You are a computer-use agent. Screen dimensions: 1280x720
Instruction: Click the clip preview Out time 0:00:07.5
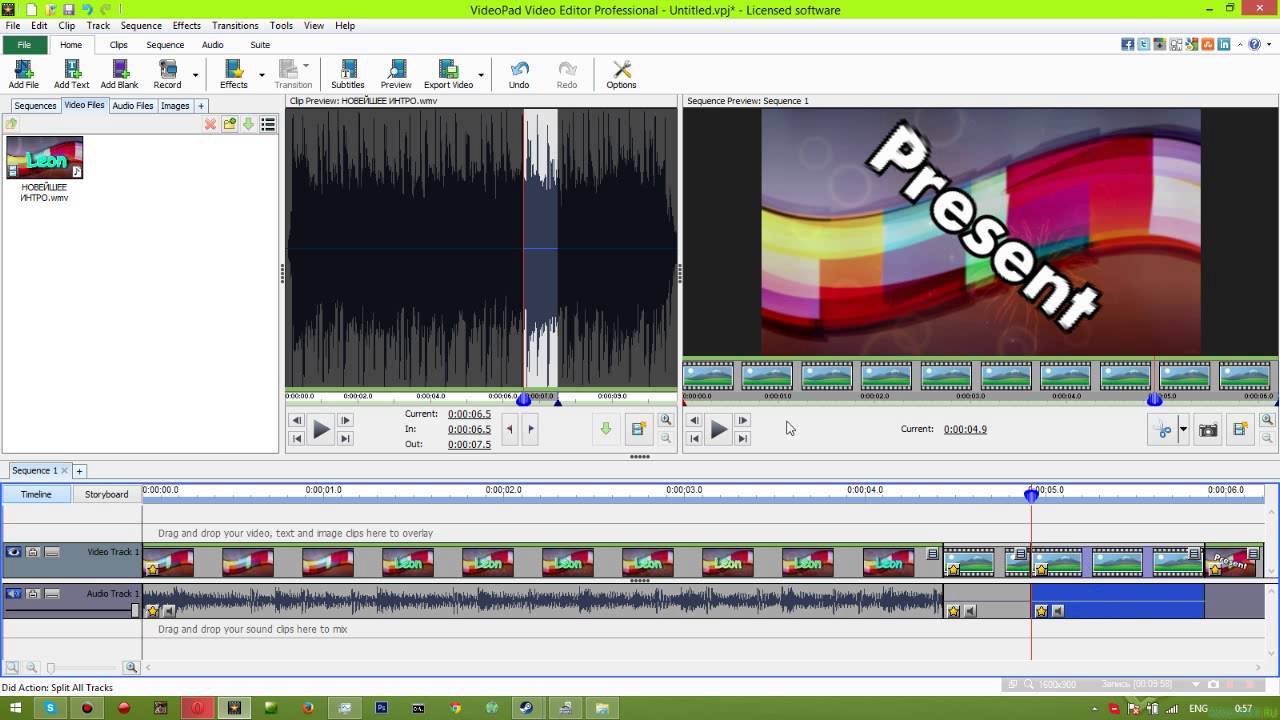(469, 444)
